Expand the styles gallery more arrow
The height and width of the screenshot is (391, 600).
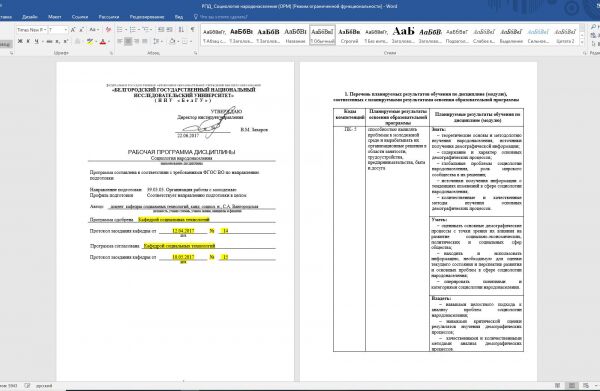[x=582, y=42]
